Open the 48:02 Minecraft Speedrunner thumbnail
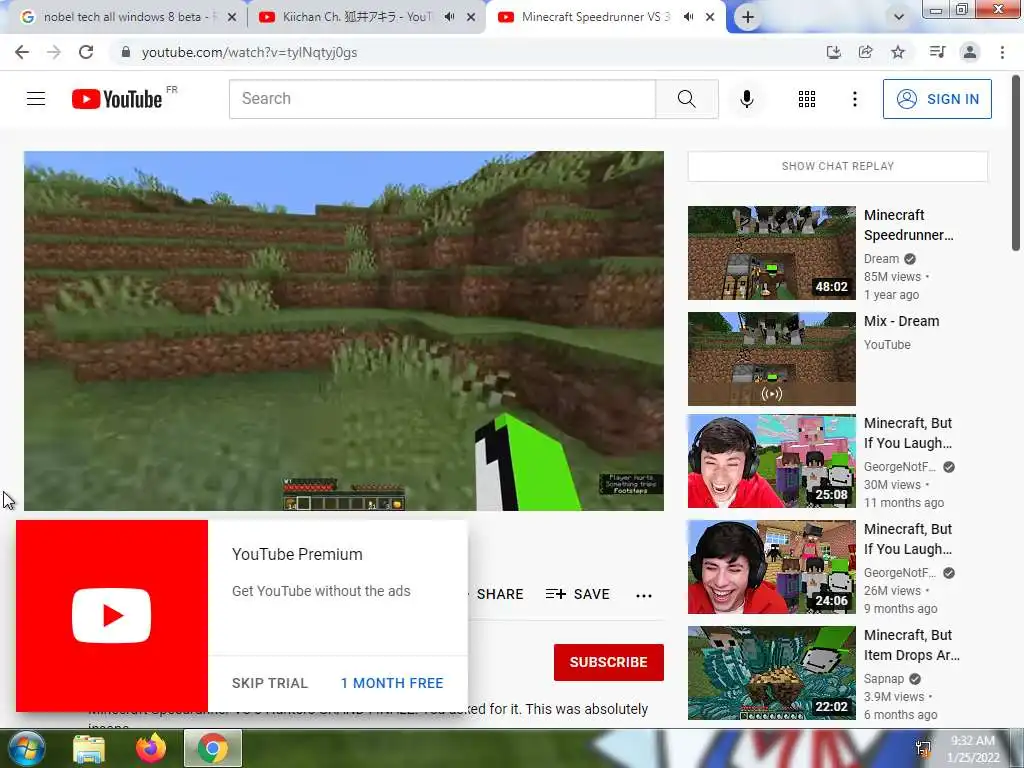1024x768 pixels. click(x=772, y=253)
